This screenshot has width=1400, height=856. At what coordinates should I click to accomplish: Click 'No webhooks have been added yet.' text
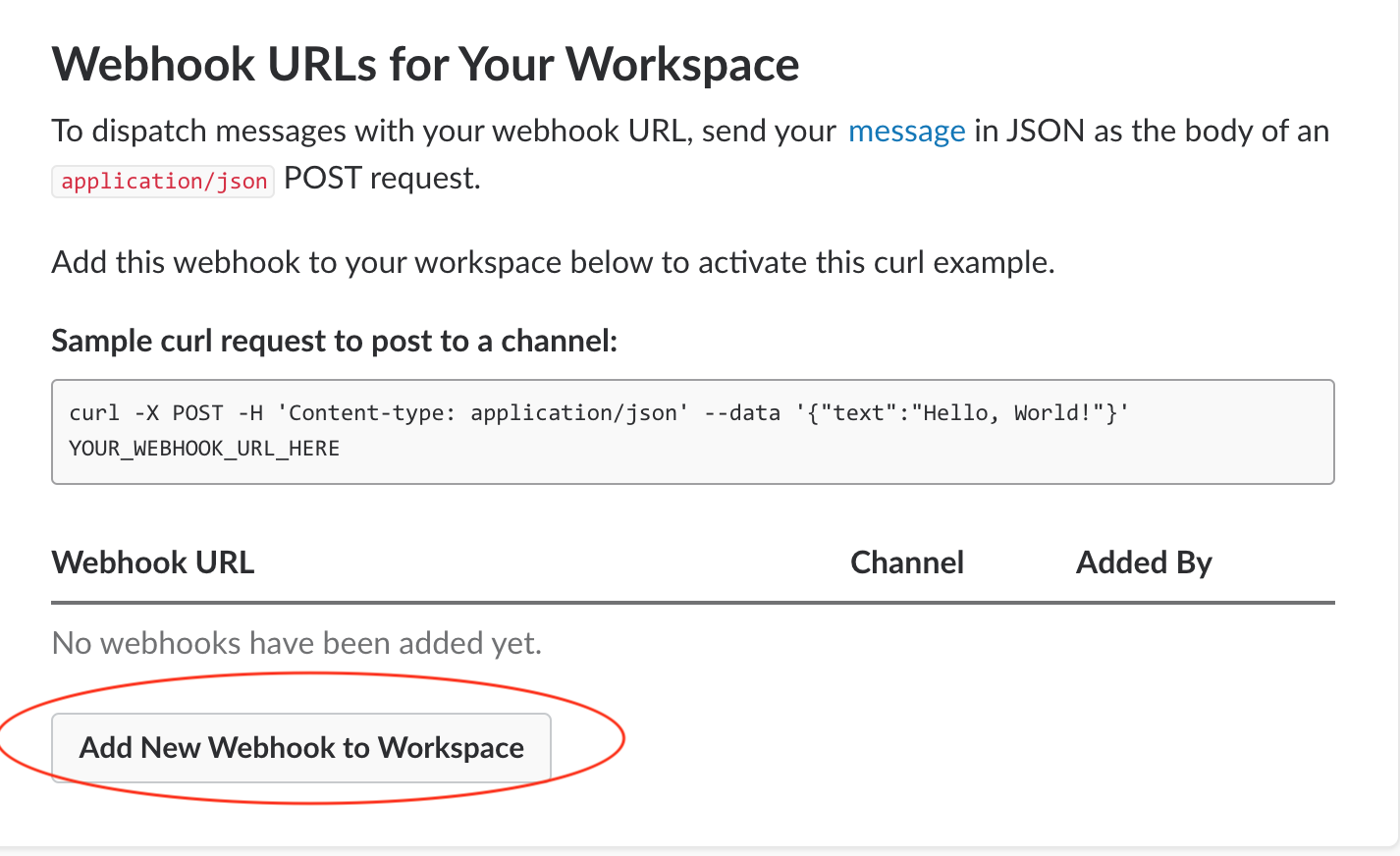pos(296,643)
